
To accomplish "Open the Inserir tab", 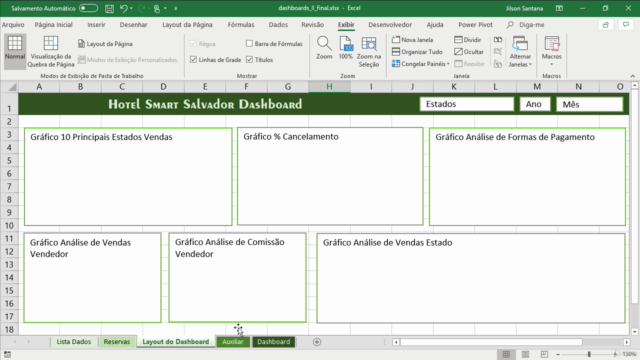I will coord(96,25).
